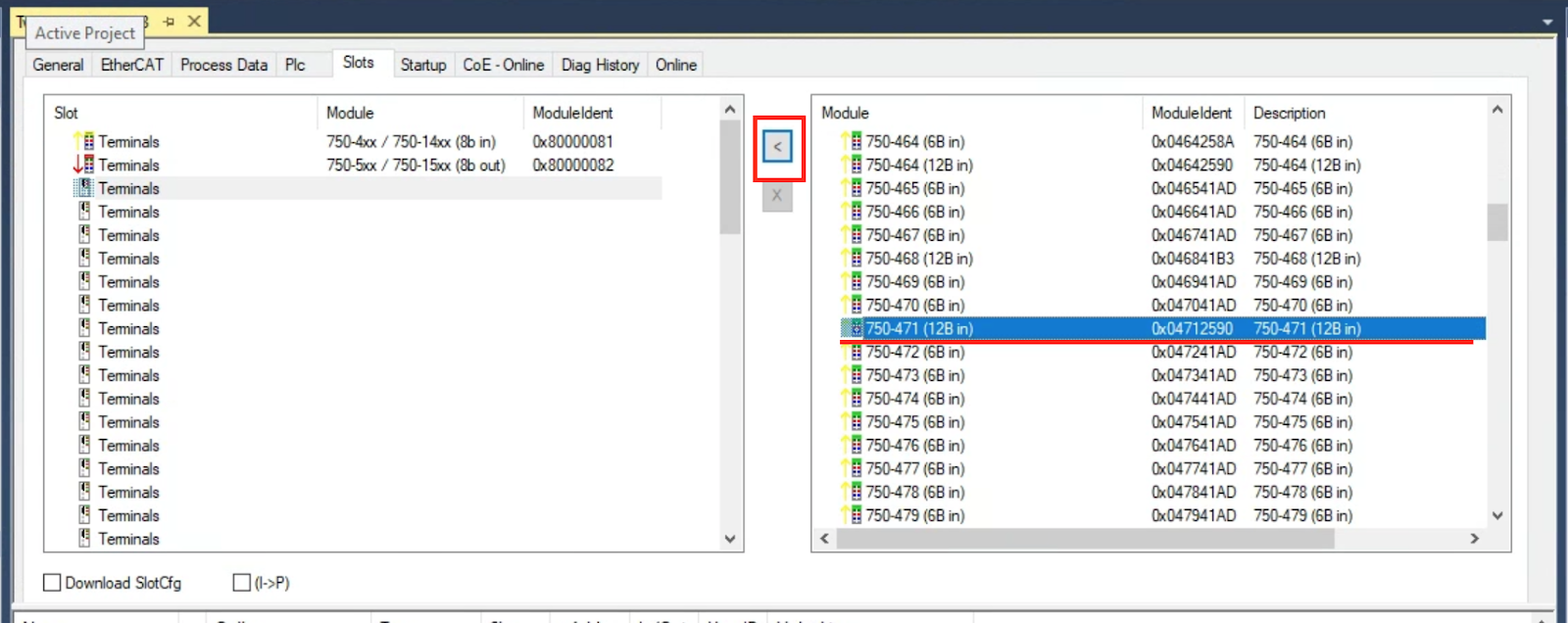Close the panel with the X icon at top

(x=194, y=21)
